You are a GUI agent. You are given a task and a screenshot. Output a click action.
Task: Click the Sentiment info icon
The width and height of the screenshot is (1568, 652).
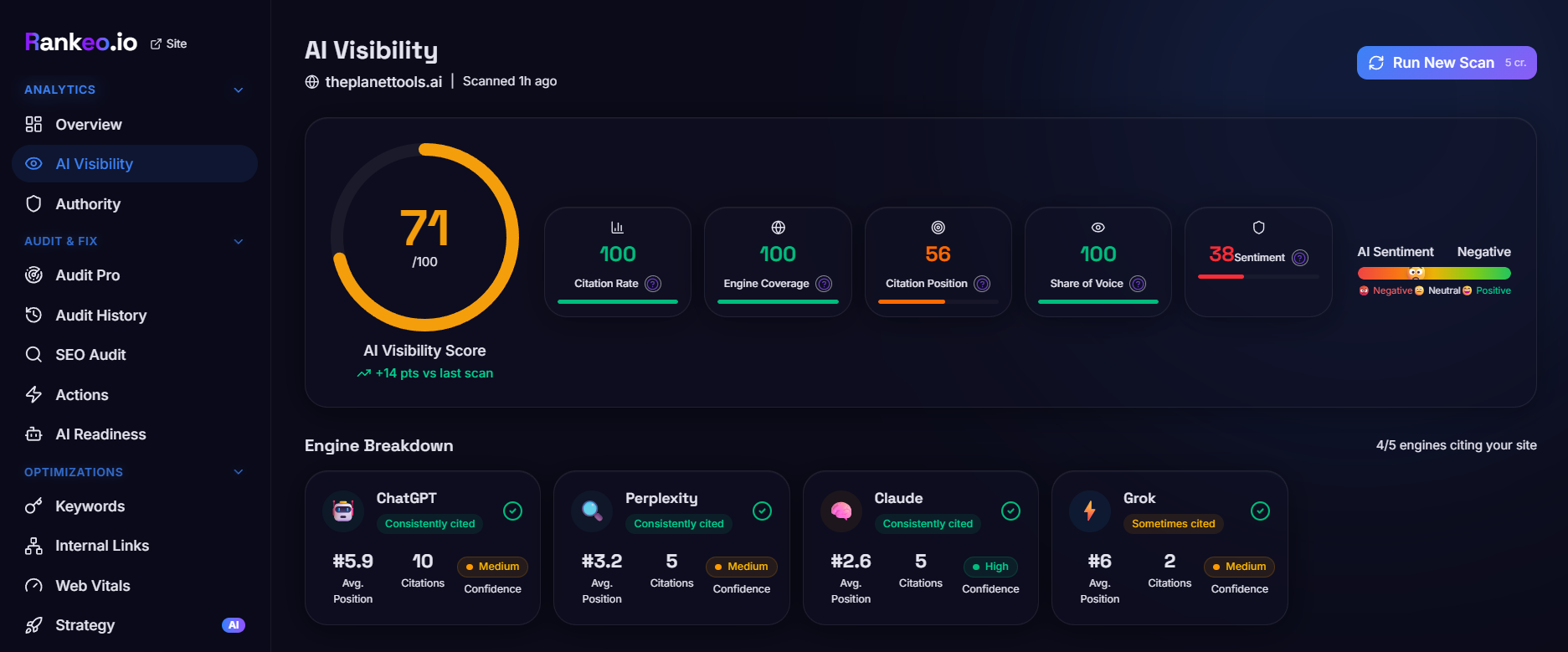pyautogui.click(x=1299, y=258)
